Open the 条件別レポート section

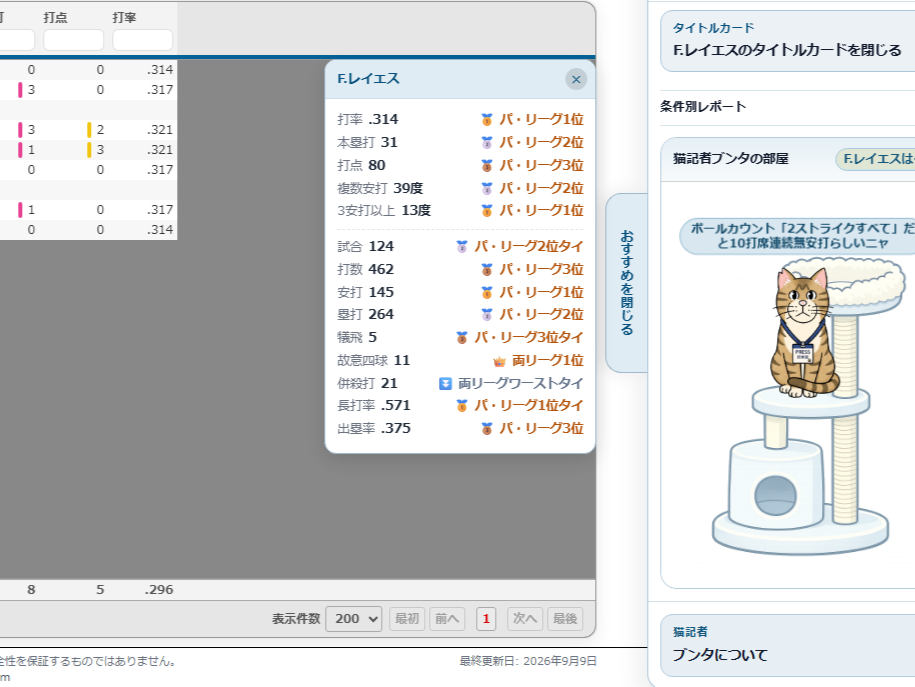[703, 106]
